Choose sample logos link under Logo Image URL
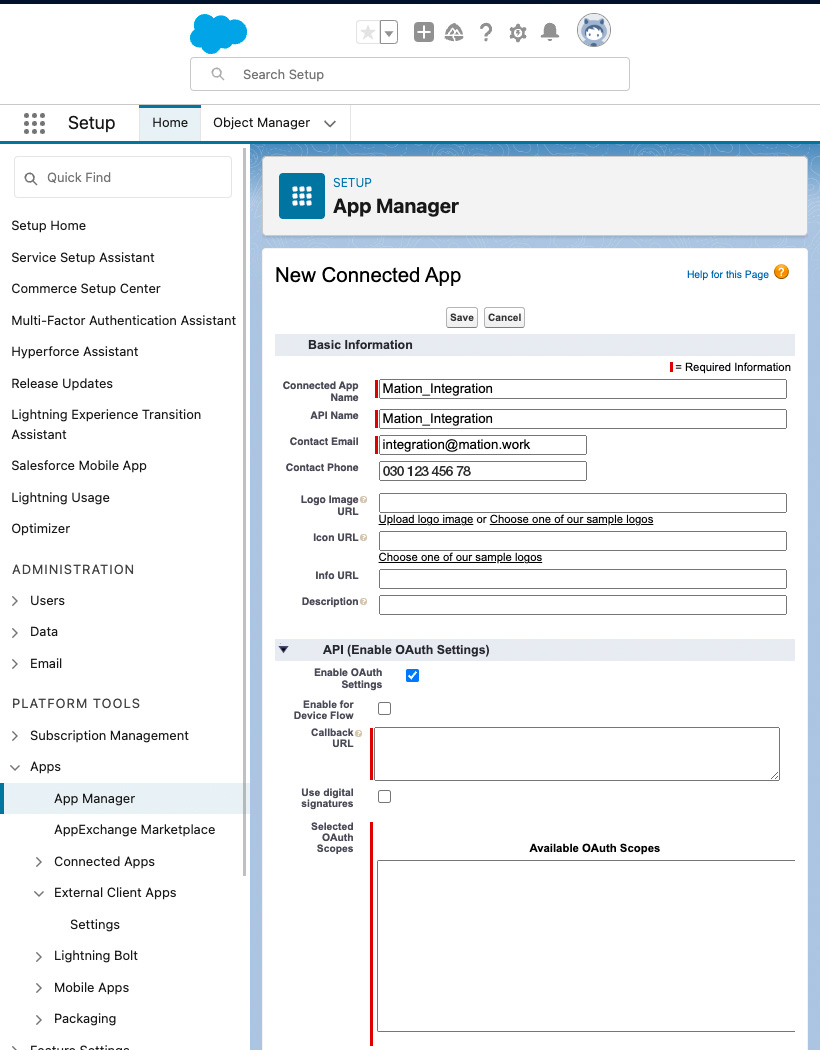The width and height of the screenshot is (820, 1050). tap(571, 520)
